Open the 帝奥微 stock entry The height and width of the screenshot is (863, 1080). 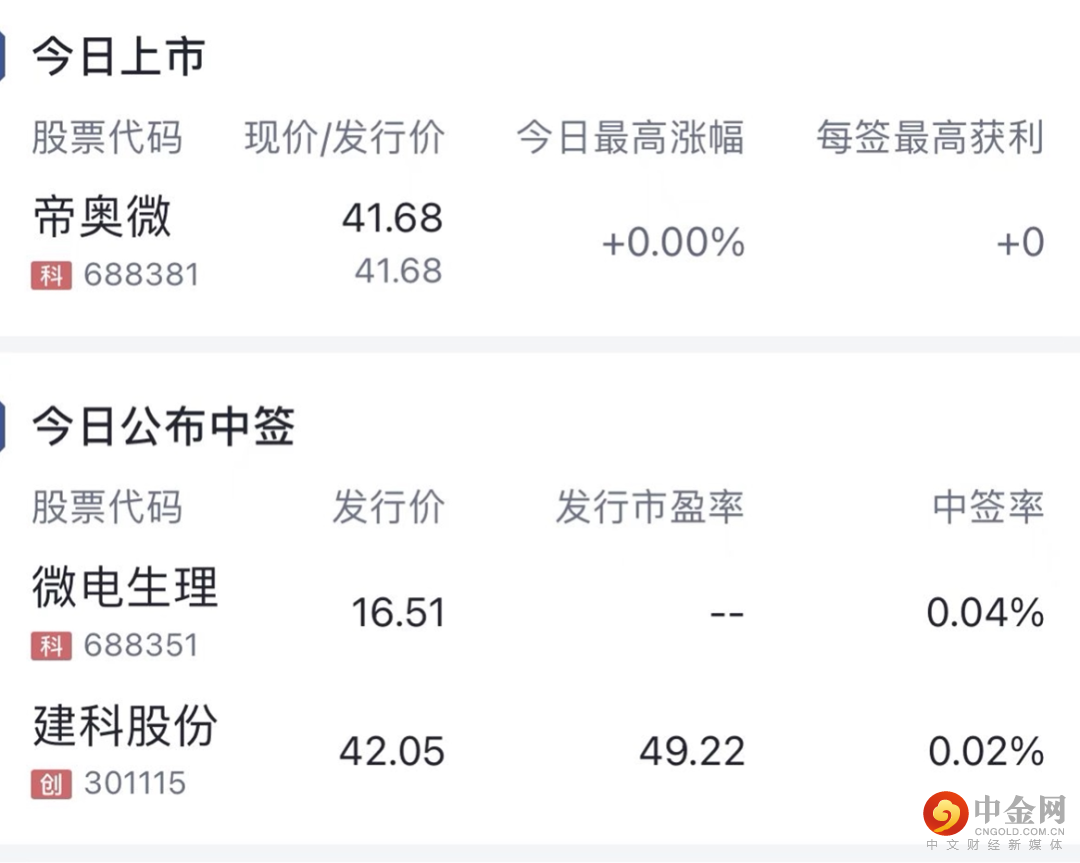102,218
